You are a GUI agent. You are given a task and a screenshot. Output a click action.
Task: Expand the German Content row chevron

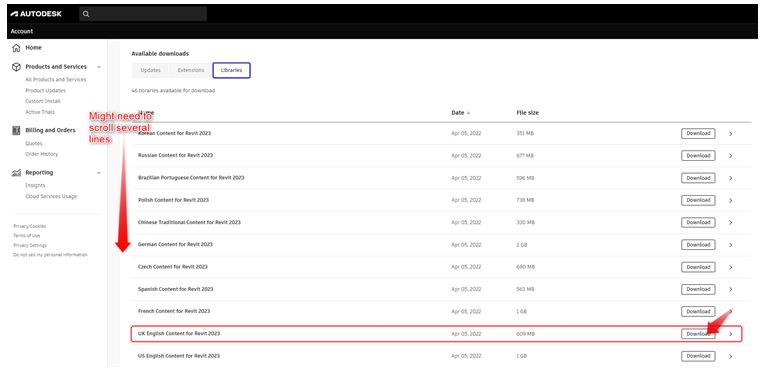[730, 245]
